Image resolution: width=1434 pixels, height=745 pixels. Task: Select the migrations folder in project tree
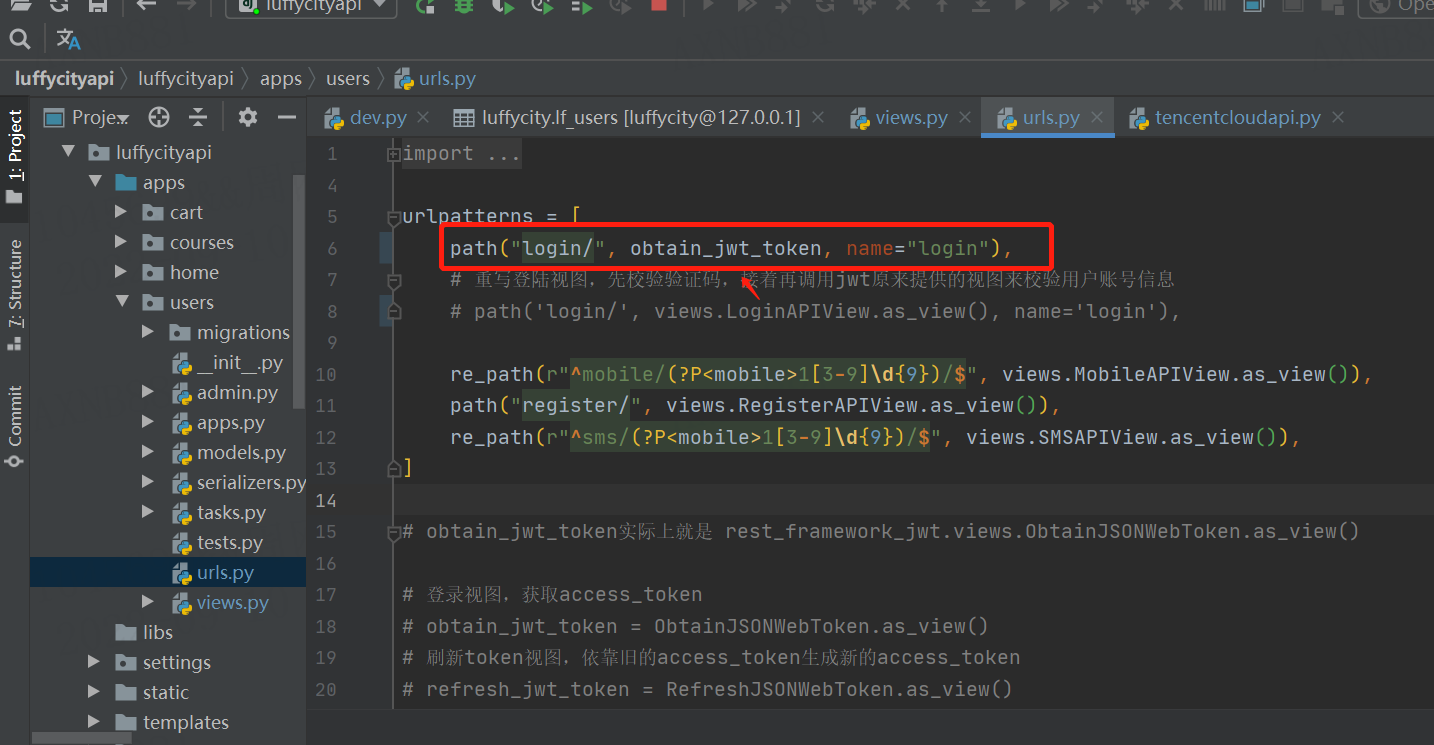pos(230,333)
